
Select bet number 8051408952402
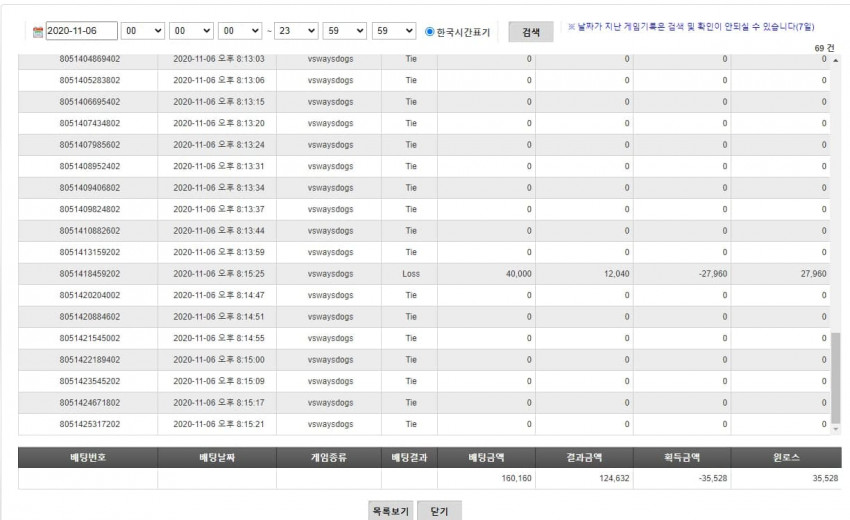pyautogui.click(x=89, y=166)
